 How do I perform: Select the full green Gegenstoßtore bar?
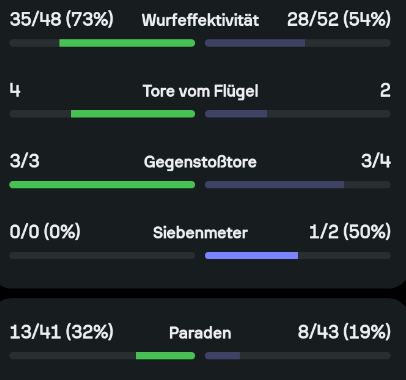(x=102, y=185)
